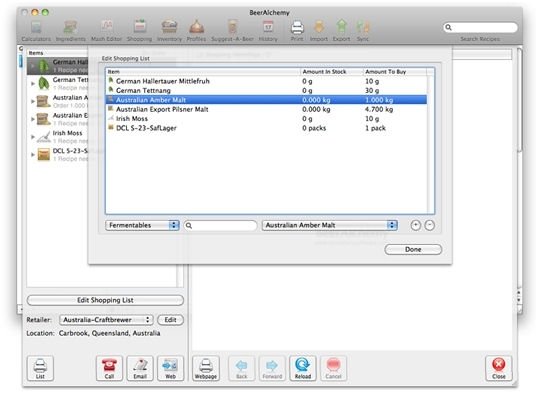The width and height of the screenshot is (539, 399).
Task: Open the Shopping toolbar icon
Action: pyautogui.click(x=140, y=31)
